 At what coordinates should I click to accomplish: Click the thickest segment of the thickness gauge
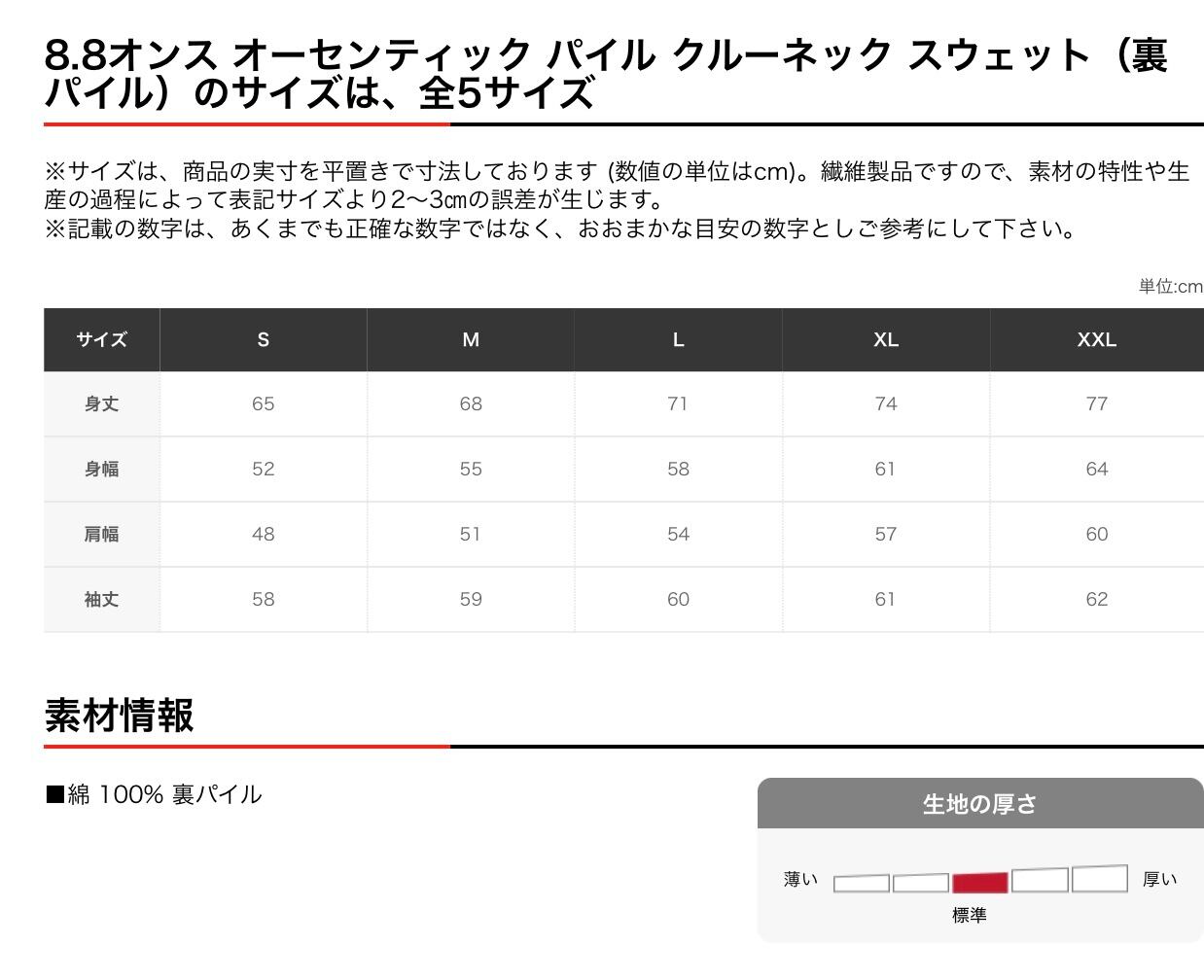(x=1099, y=879)
